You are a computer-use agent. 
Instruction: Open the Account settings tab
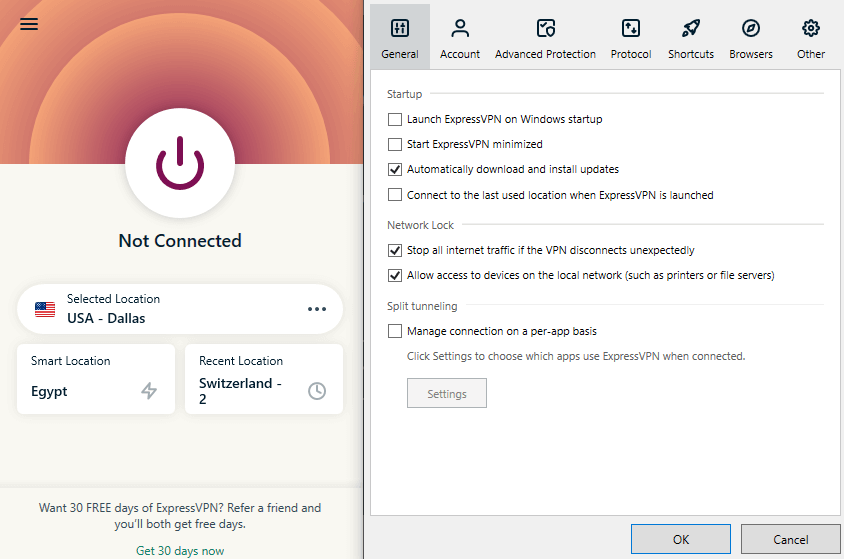coord(460,38)
